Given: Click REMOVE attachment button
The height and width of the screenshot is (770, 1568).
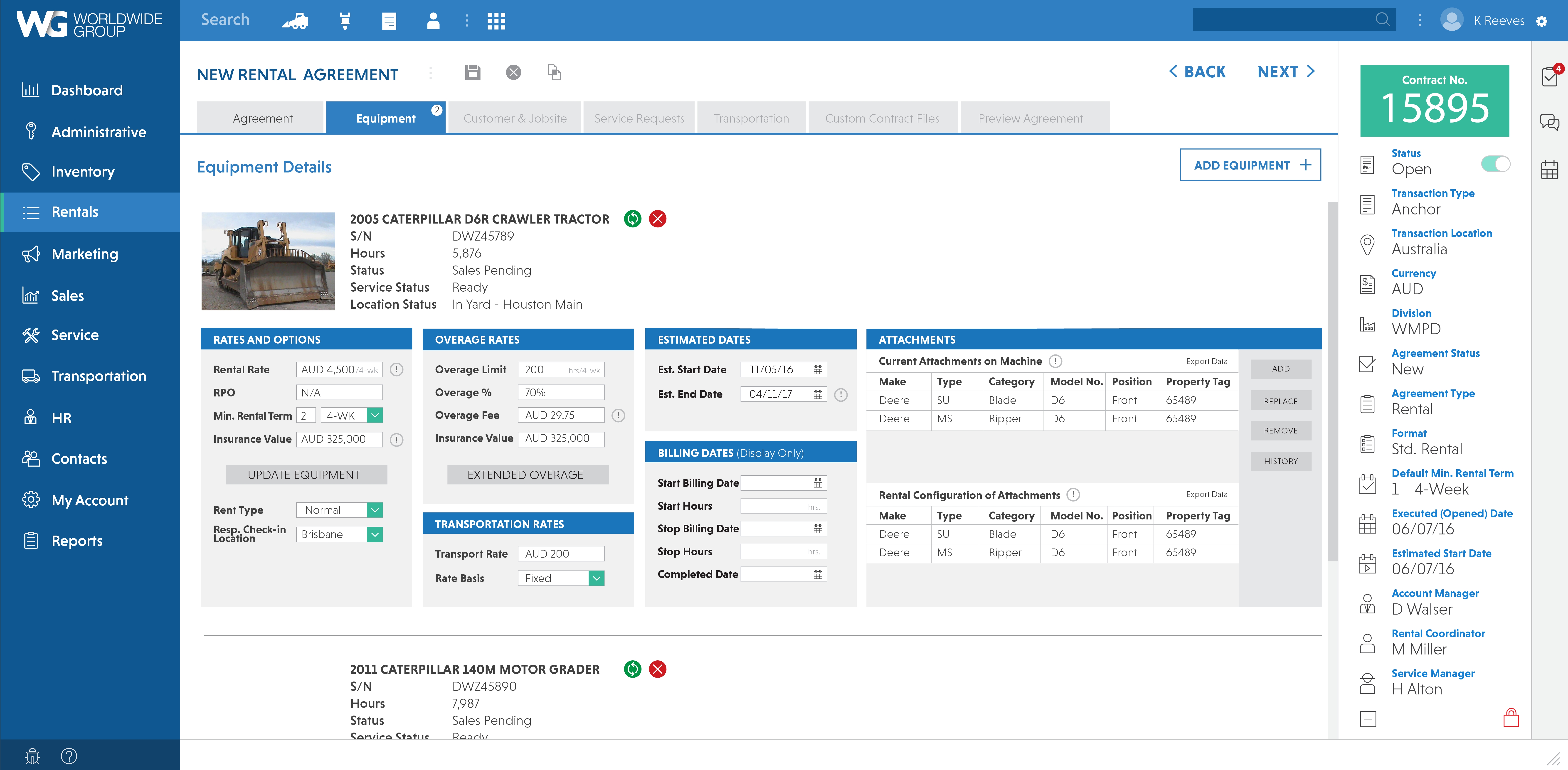Looking at the screenshot, I should pyautogui.click(x=1281, y=431).
